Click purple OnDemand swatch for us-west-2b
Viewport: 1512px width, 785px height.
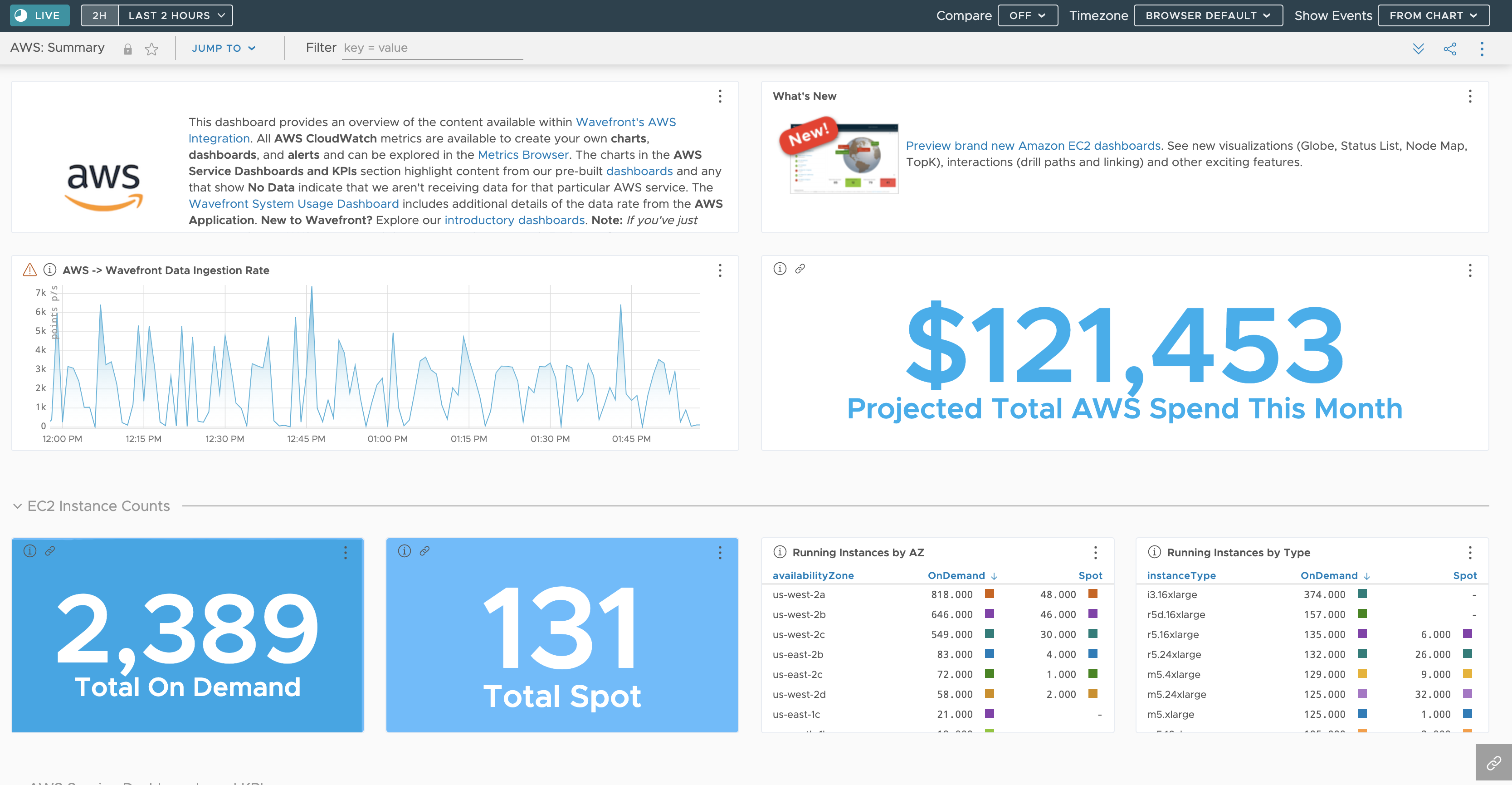(x=989, y=613)
